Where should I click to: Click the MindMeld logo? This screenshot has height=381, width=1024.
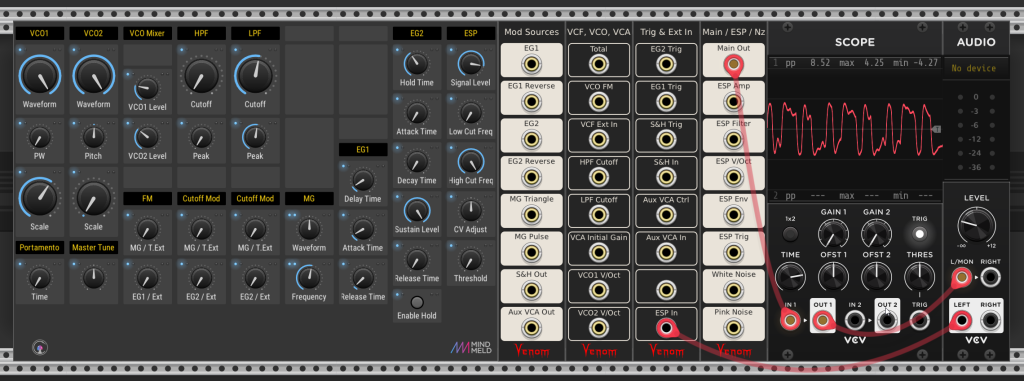pos(473,348)
